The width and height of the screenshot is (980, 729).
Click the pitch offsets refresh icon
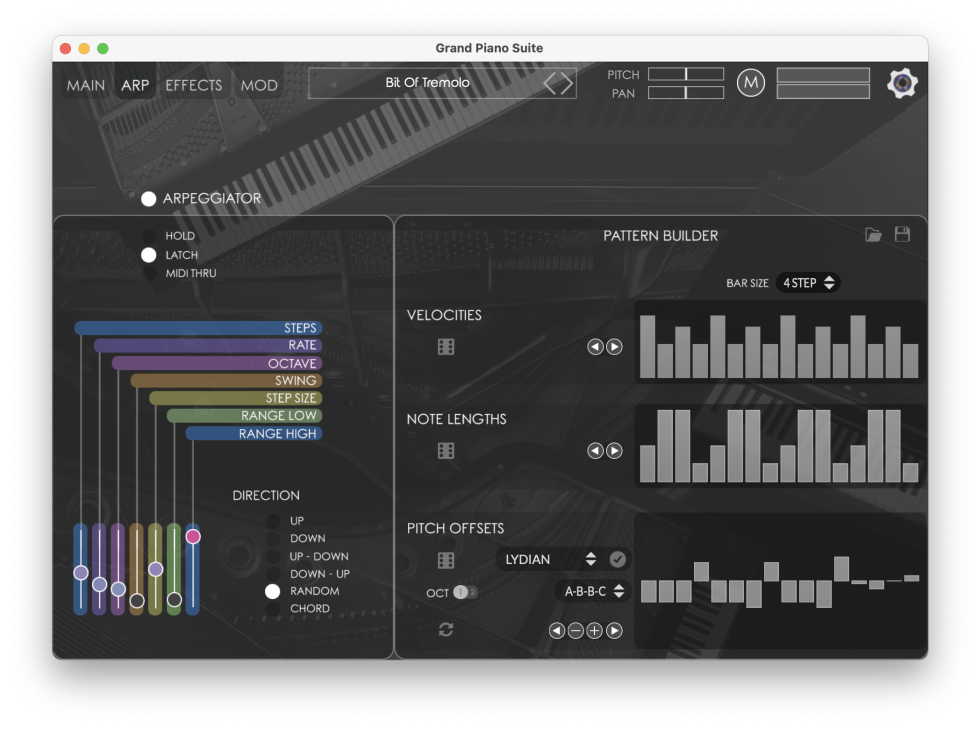click(x=446, y=629)
